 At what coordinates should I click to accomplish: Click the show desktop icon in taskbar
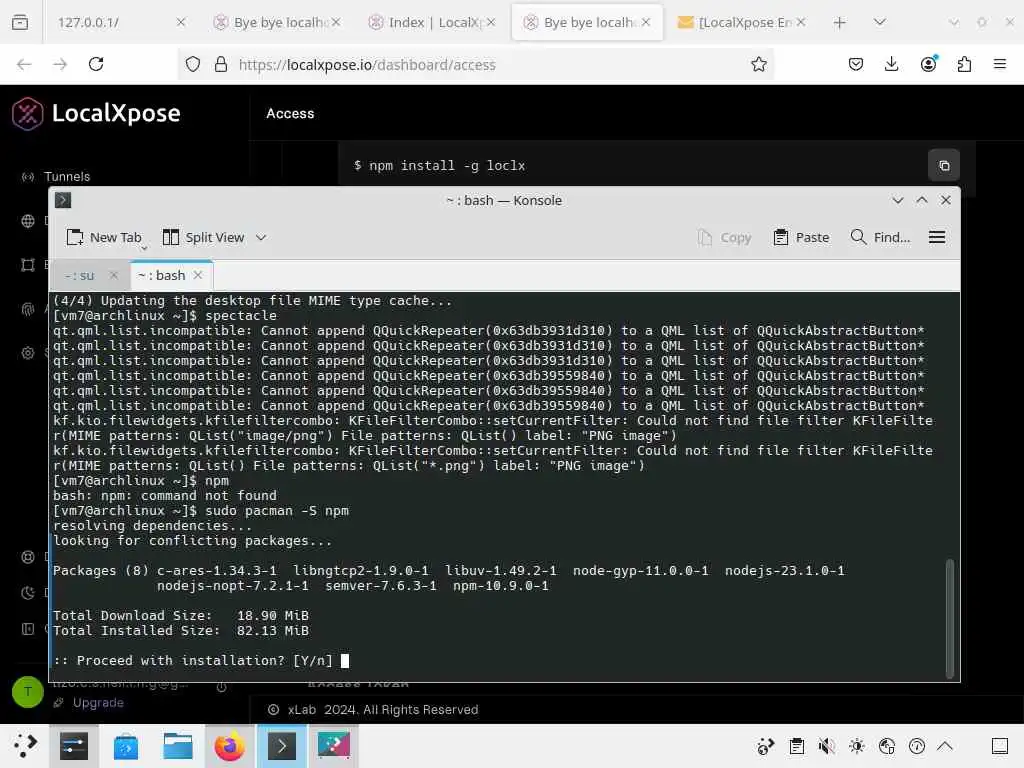1000,746
